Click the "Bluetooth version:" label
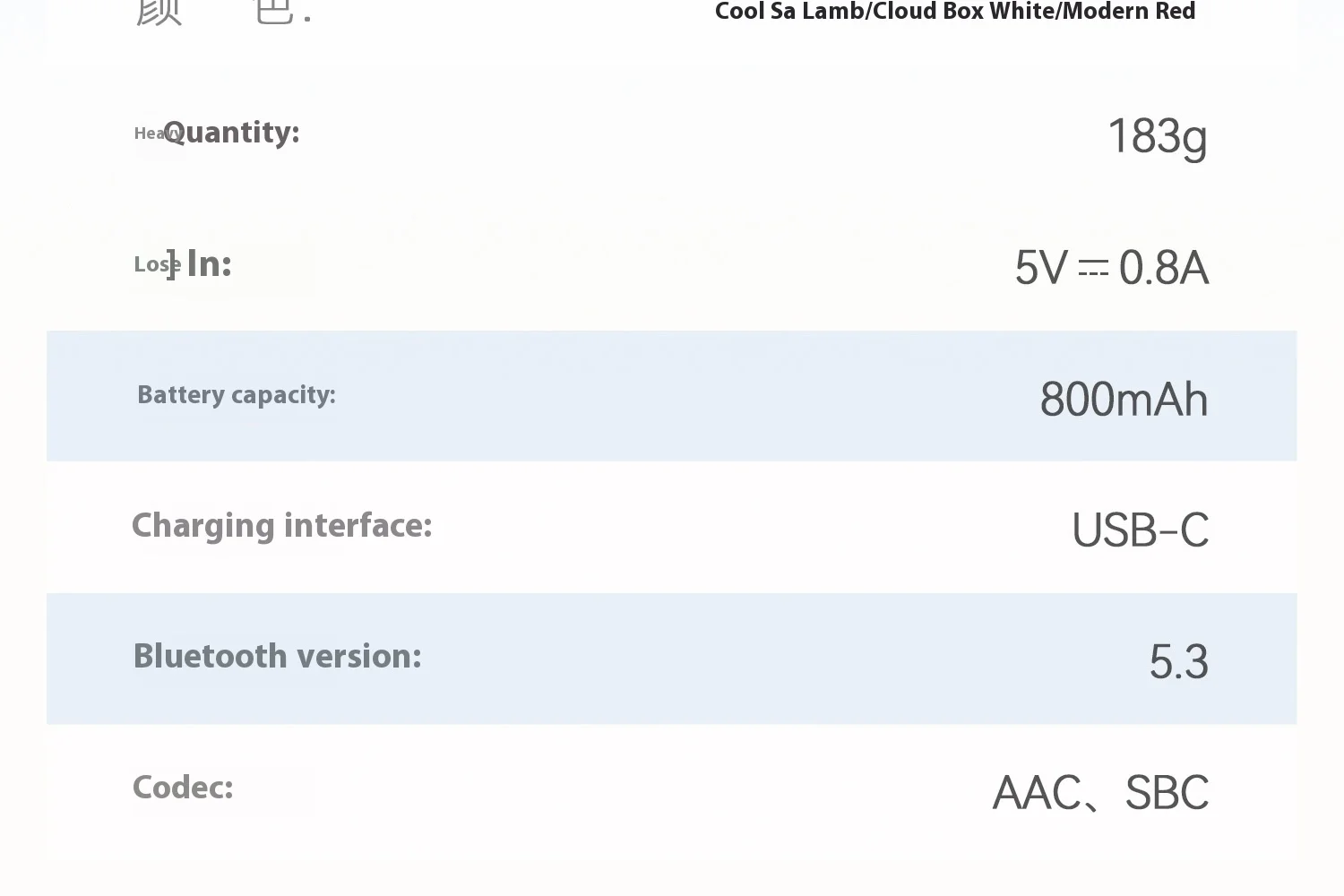 click(x=277, y=657)
